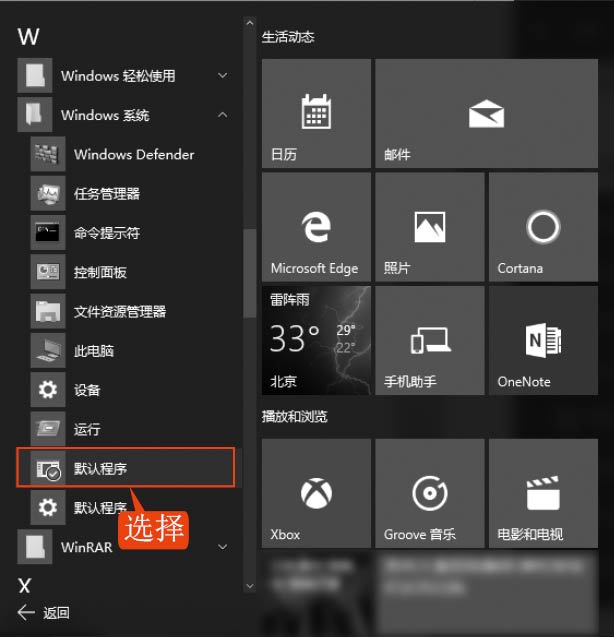614x637 pixels.
Task: Click the 设备 label text
Action: click(87, 390)
